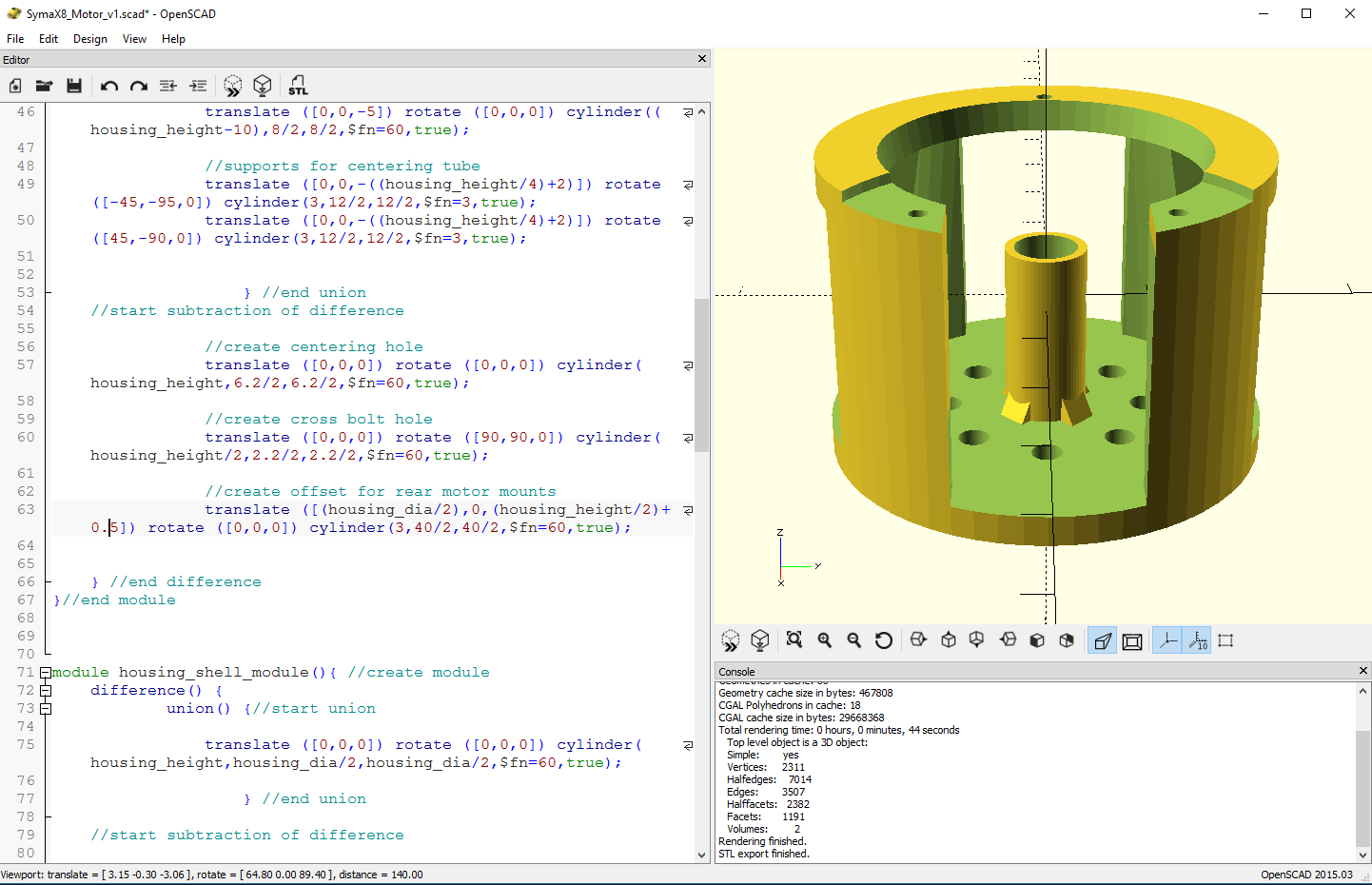Run Preview from the editor toolbar
The image size is (1372, 885).
233,86
